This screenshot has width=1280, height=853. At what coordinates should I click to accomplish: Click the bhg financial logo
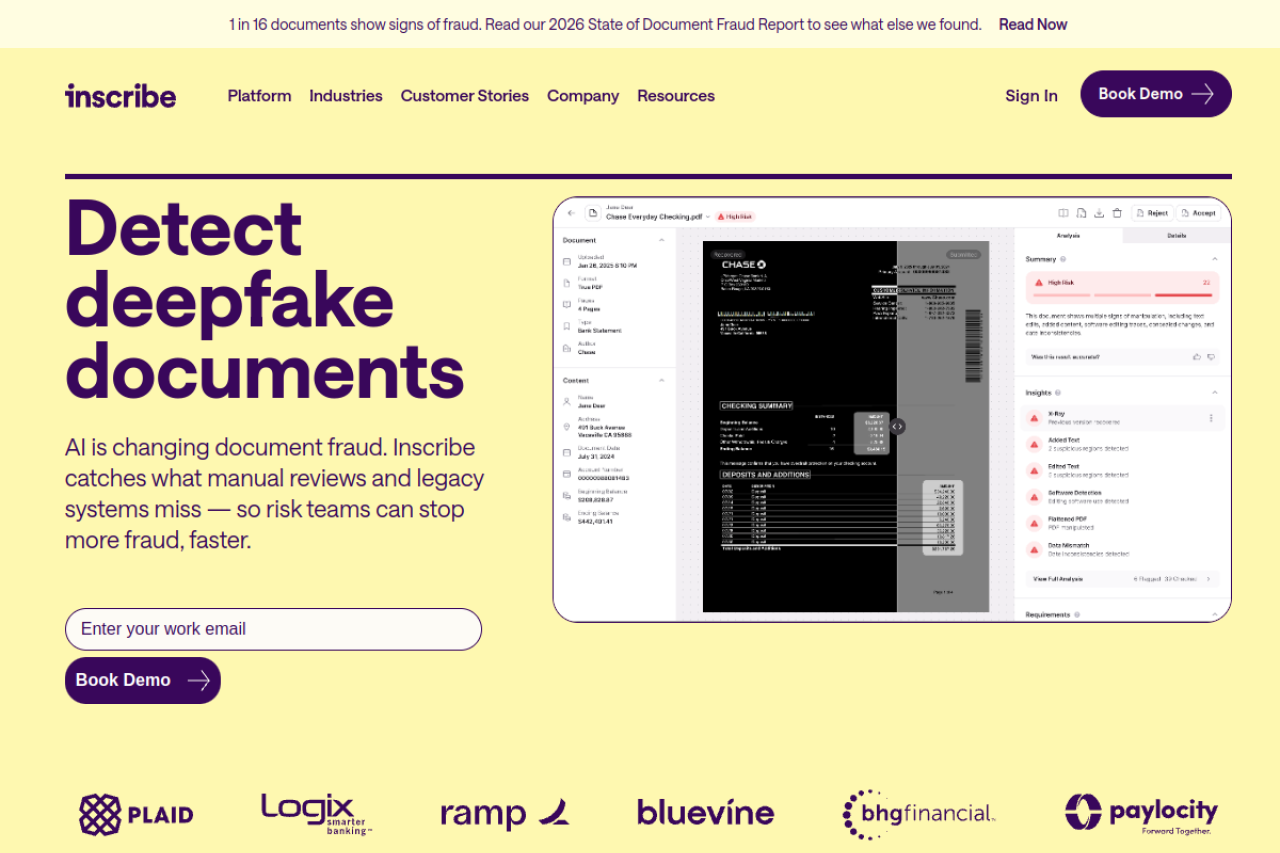click(x=919, y=814)
